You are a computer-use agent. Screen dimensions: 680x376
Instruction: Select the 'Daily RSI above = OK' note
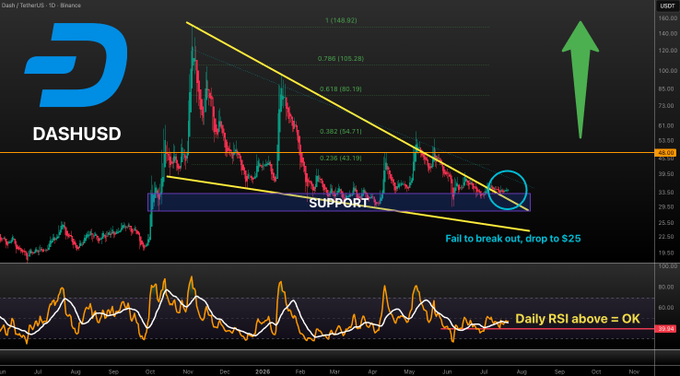[x=577, y=319]
